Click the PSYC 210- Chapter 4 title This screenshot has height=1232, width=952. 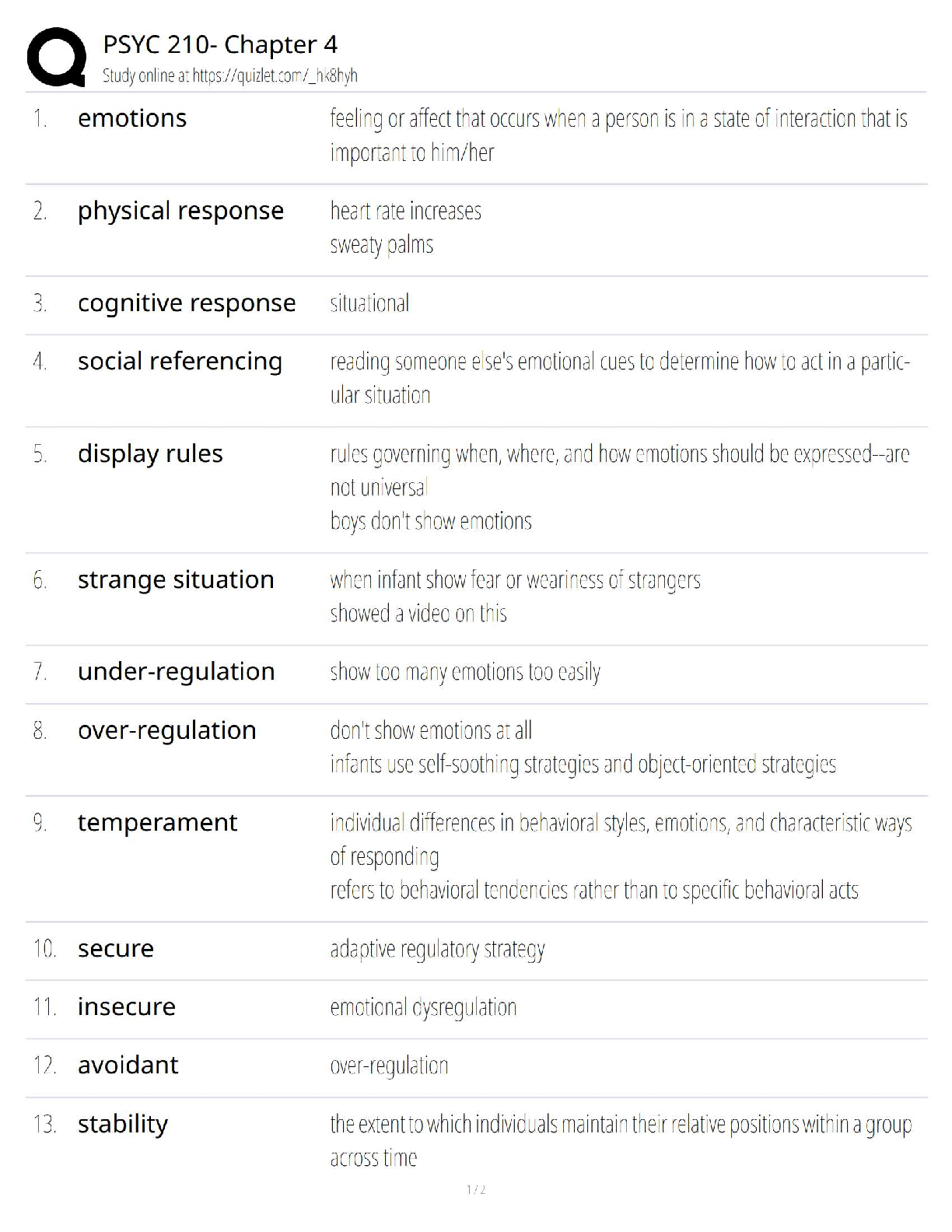tap(220, 44)
